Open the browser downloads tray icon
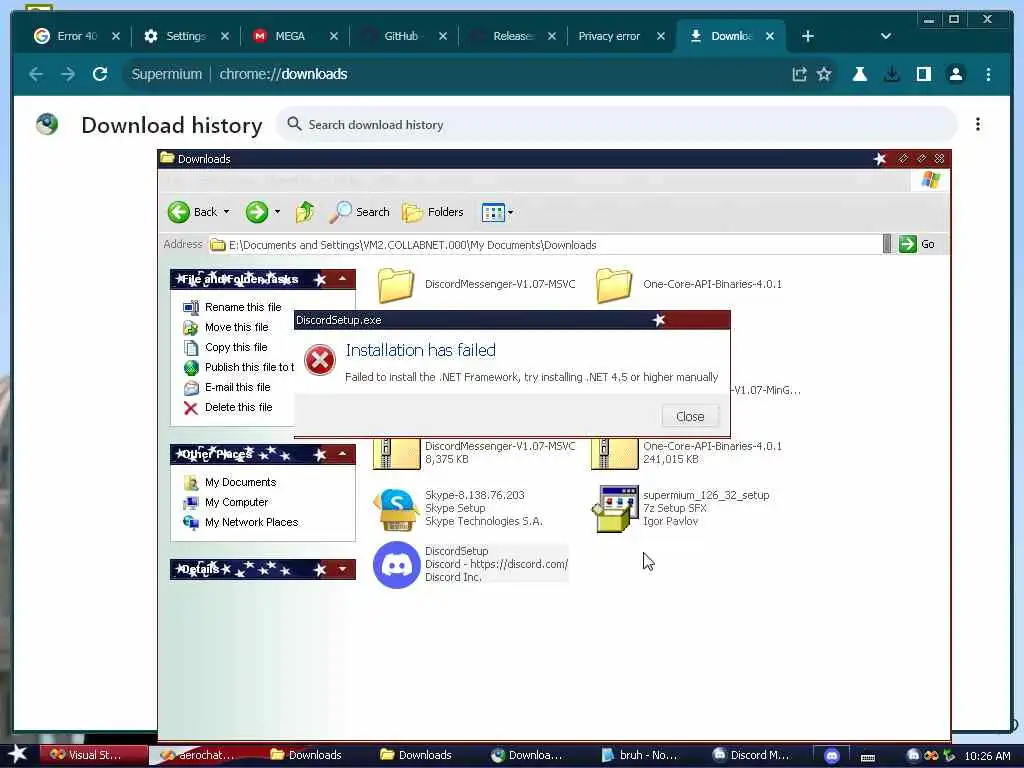Image resolution: width=1024 pixels, height=768 pixels. 891,74
